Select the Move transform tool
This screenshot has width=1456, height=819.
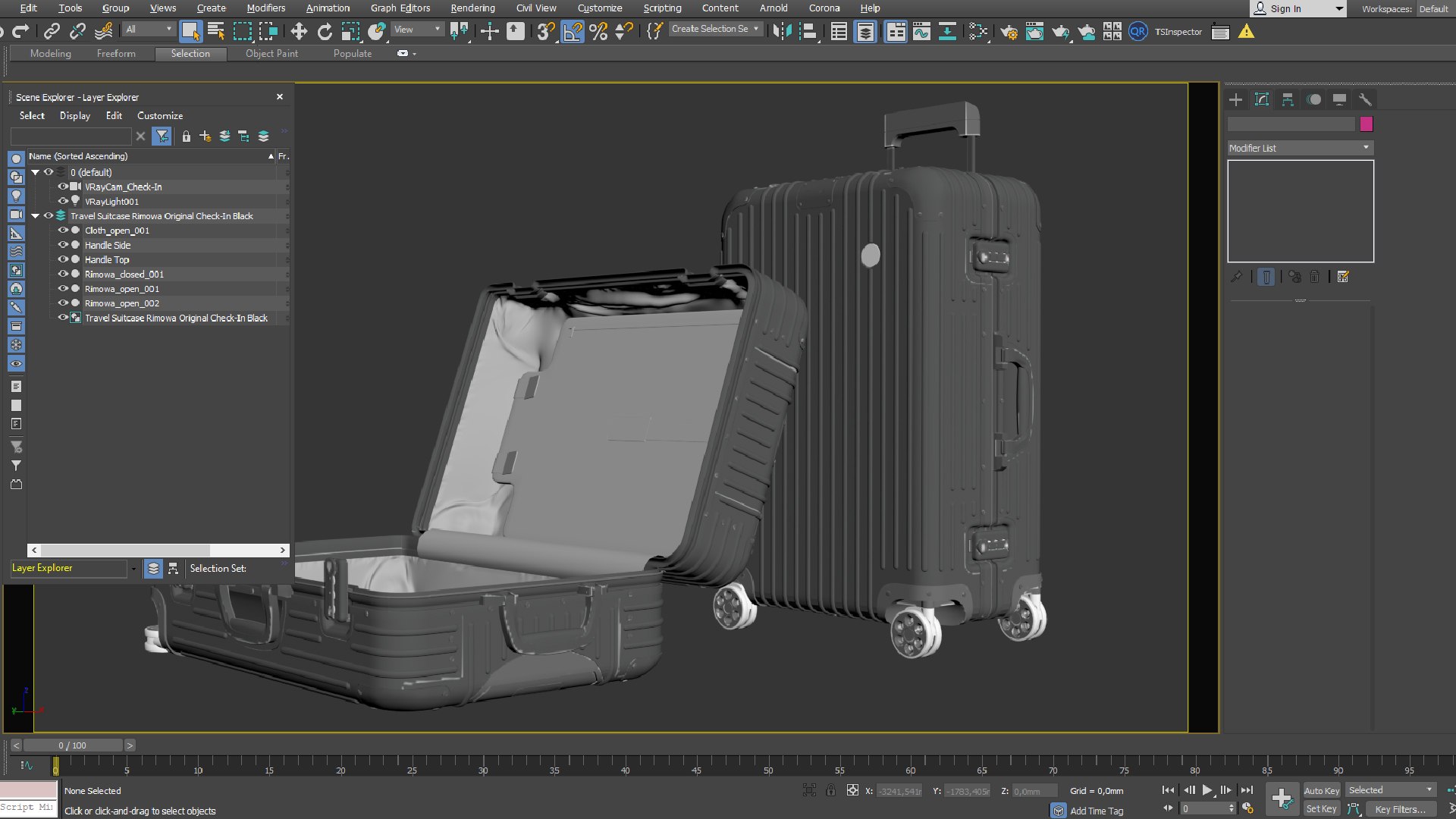pyautogui.click(x=299, y=31)
